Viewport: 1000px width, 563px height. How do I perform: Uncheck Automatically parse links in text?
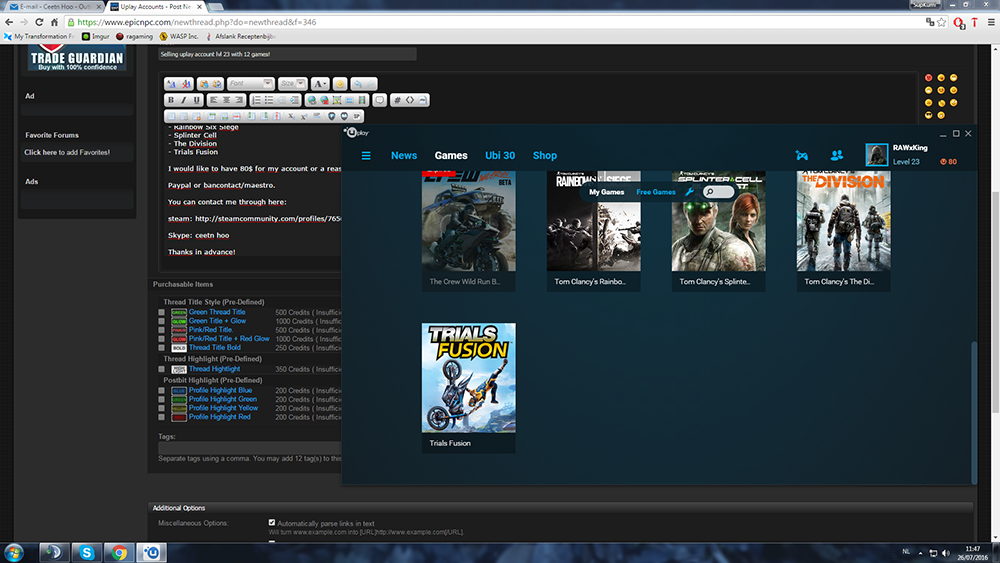[272, 522]
